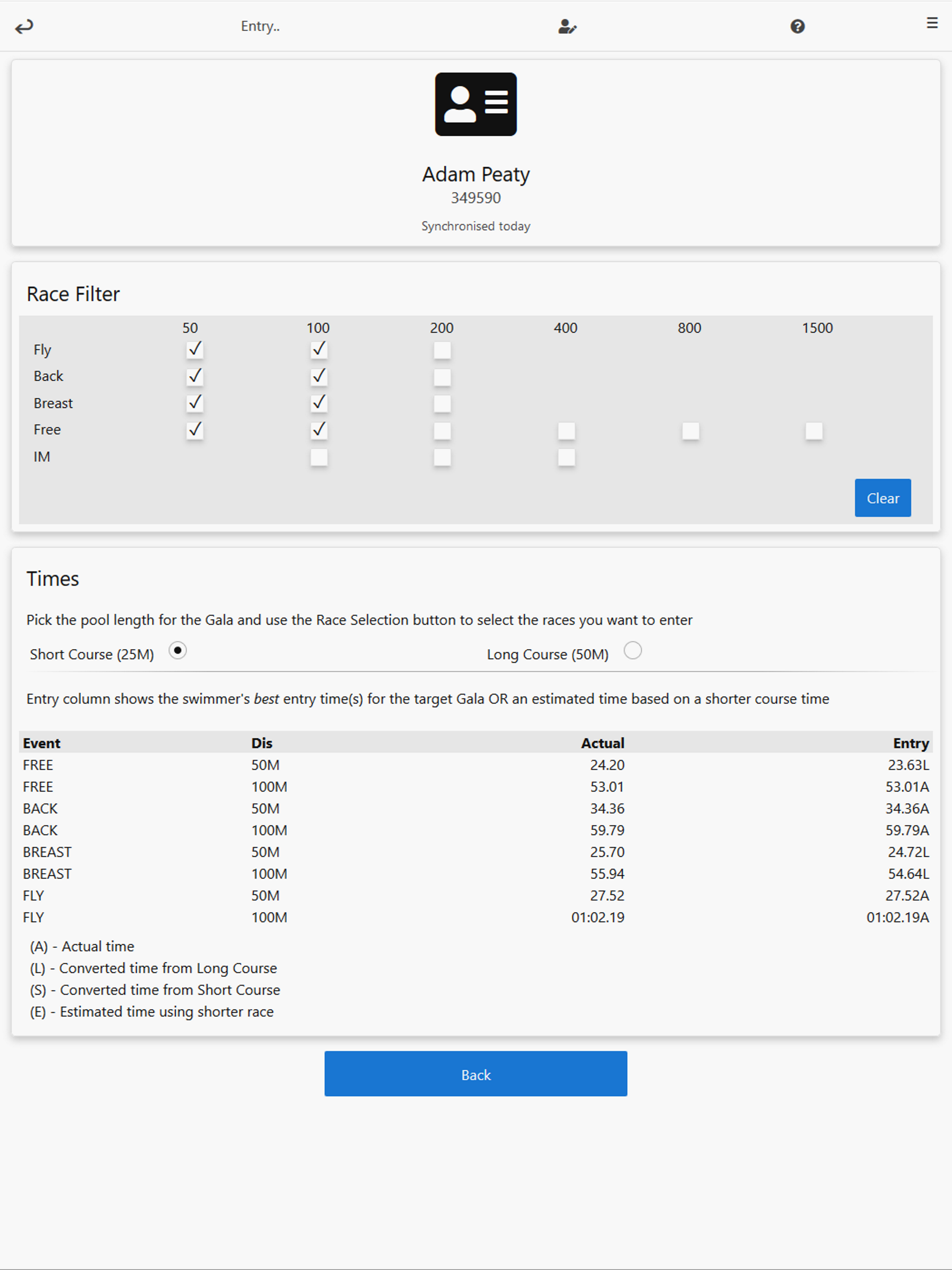952x1270 pixels.
Task: Enable the 200 Back checkbox
Action: point(442,377)
